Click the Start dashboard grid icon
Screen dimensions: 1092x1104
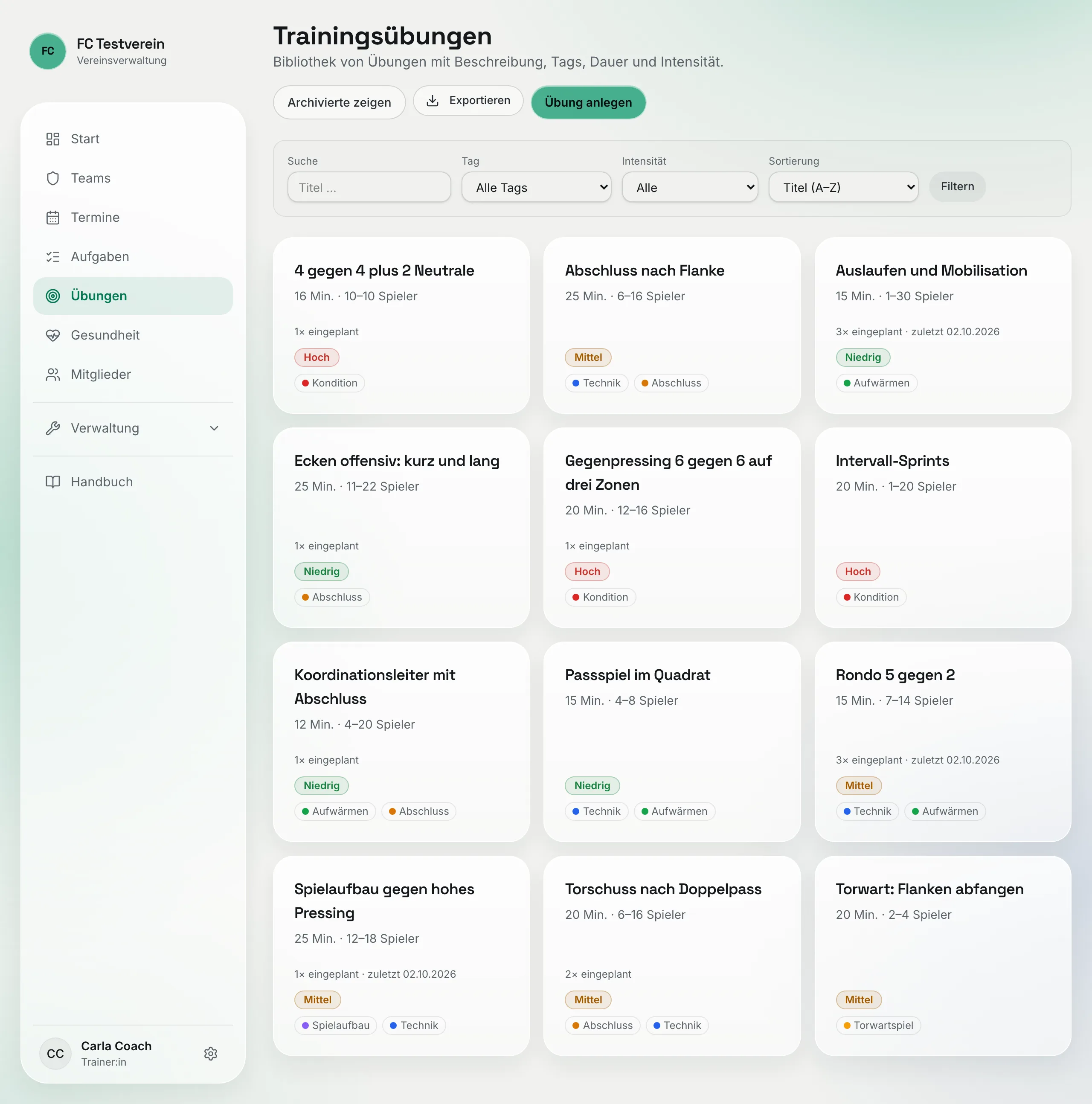pyautogui.click(x=52, y=139)
